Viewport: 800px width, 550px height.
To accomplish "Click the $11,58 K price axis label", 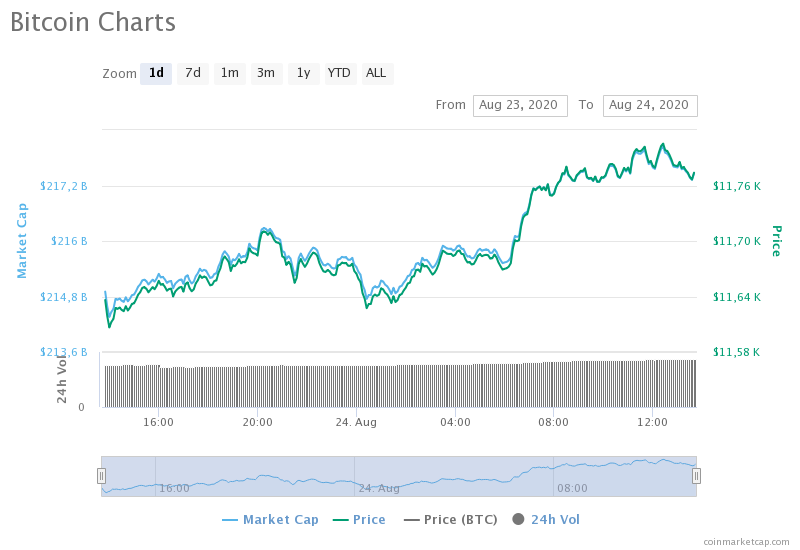I will point(736,352).
